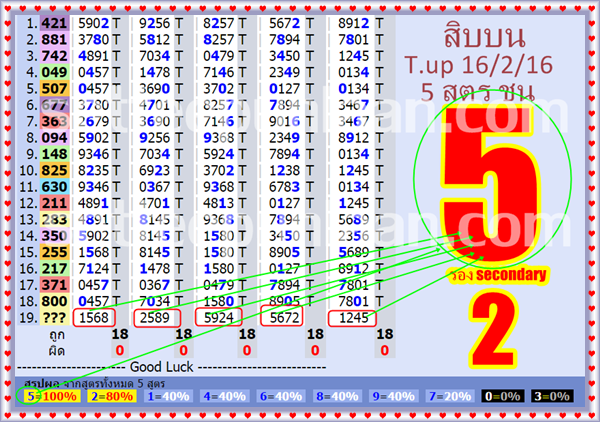Select the 4=40% summary badge
The height and width of the screenshot is (422, 600).
pyautogui.click(x=225, y=396)
